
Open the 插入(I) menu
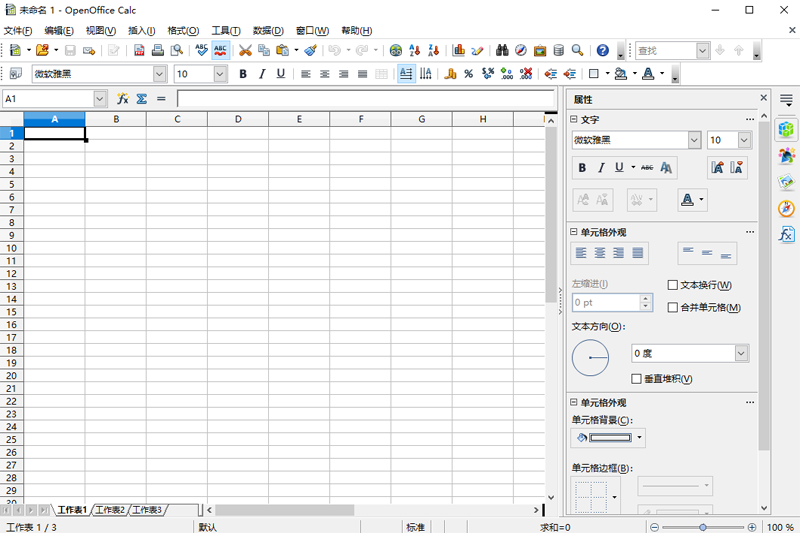pos(141,31)
